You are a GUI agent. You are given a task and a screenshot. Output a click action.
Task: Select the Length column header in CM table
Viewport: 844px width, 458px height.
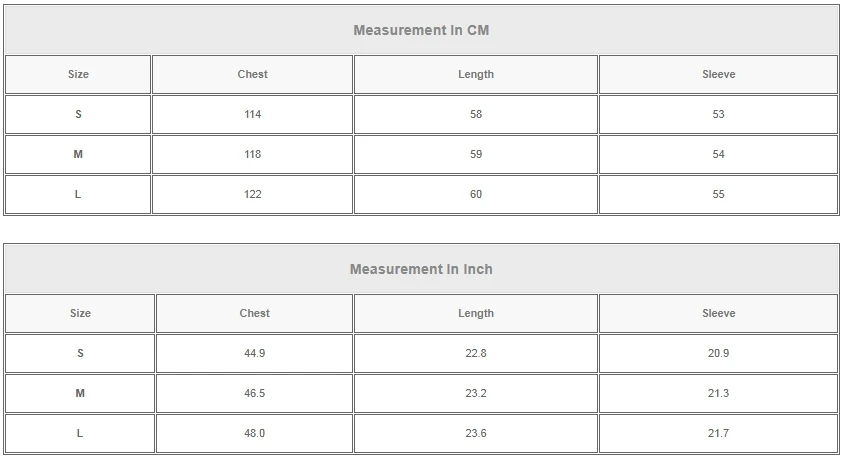pos(476,74)
